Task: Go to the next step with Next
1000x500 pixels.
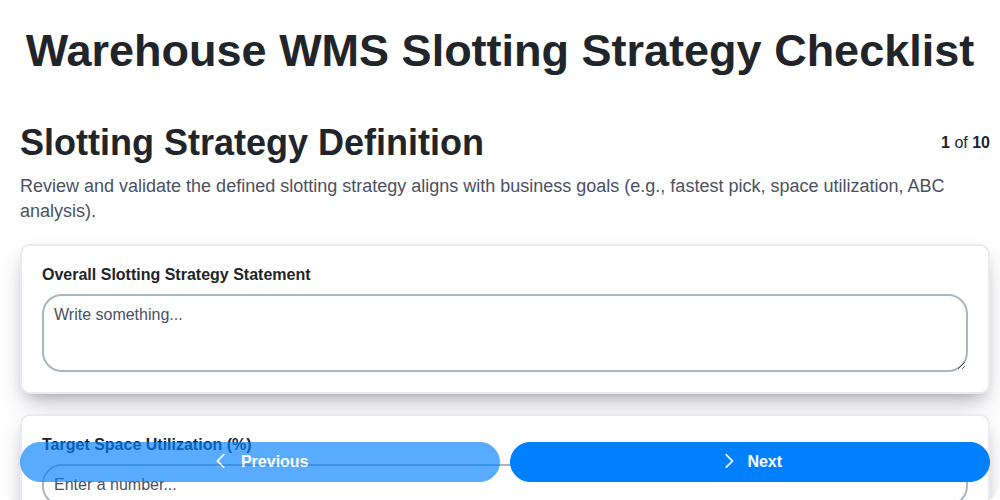Action: (750, 461)
